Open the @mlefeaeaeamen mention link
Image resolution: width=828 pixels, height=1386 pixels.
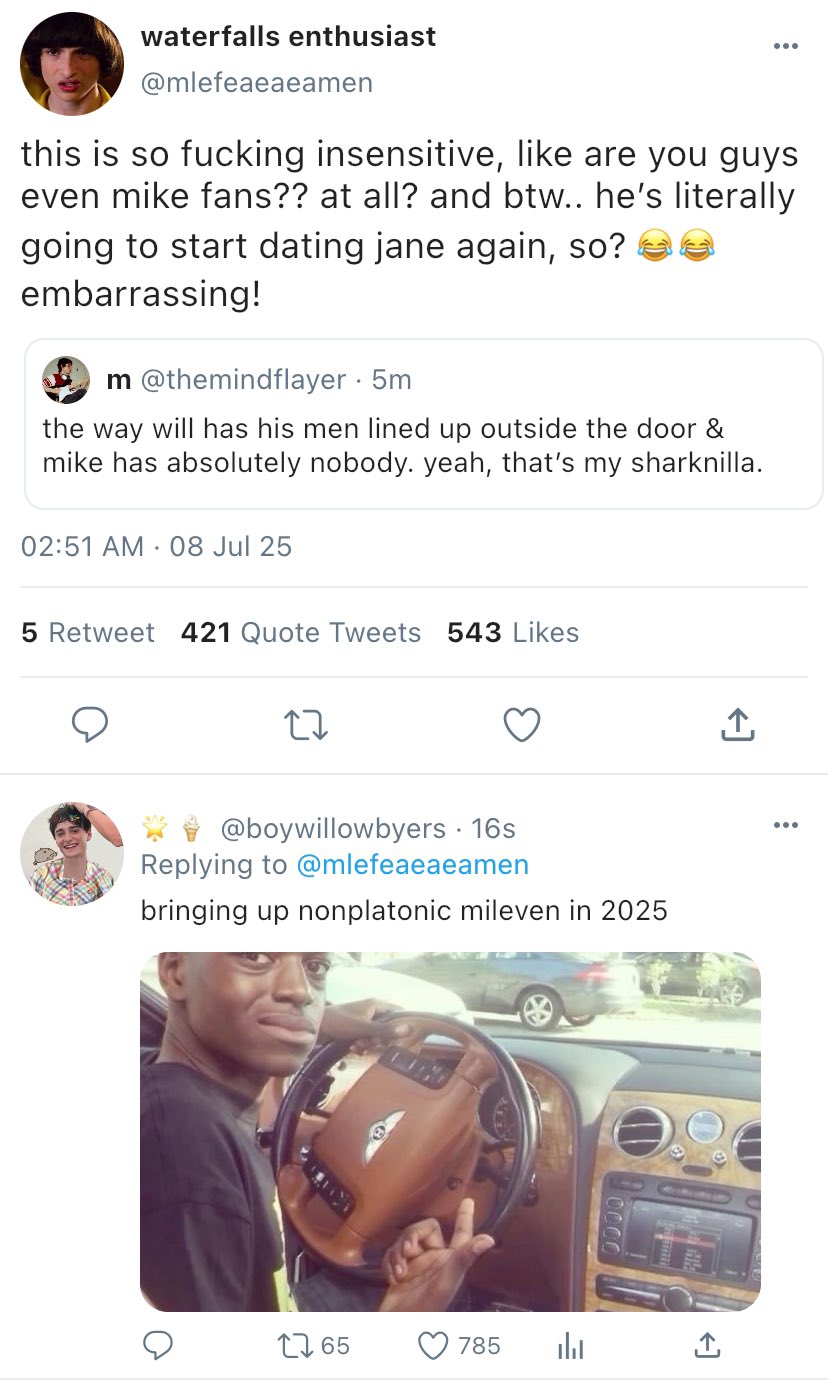[412, 865]
